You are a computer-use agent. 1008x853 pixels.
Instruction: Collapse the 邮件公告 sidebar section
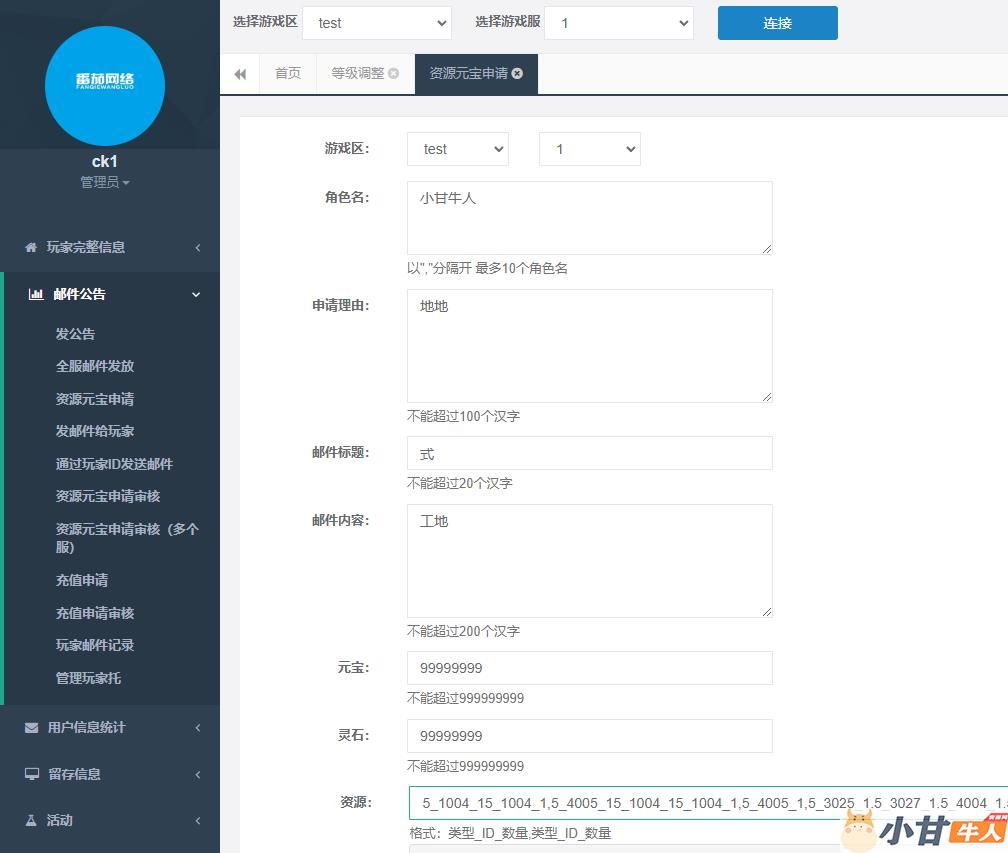(196, 294)
